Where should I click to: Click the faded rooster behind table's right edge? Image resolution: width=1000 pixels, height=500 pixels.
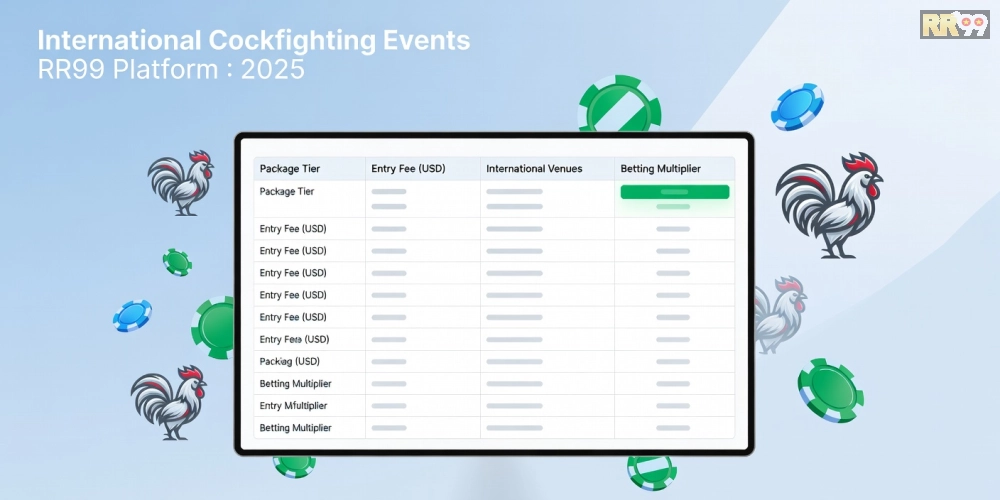pyautogui.click(x=778, y=313)
